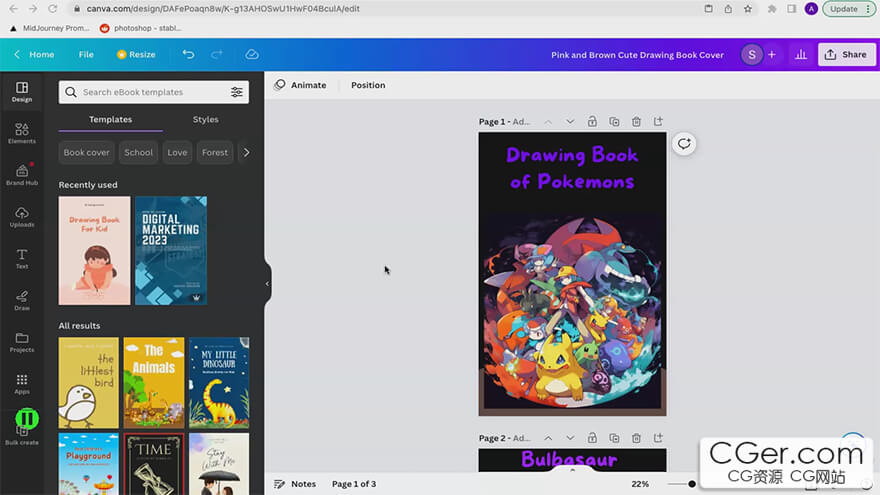The height and width of the screenshot is (495, 880).
Task: Lock Page 2 with padlock icon
Action: [x=592, y=438]
